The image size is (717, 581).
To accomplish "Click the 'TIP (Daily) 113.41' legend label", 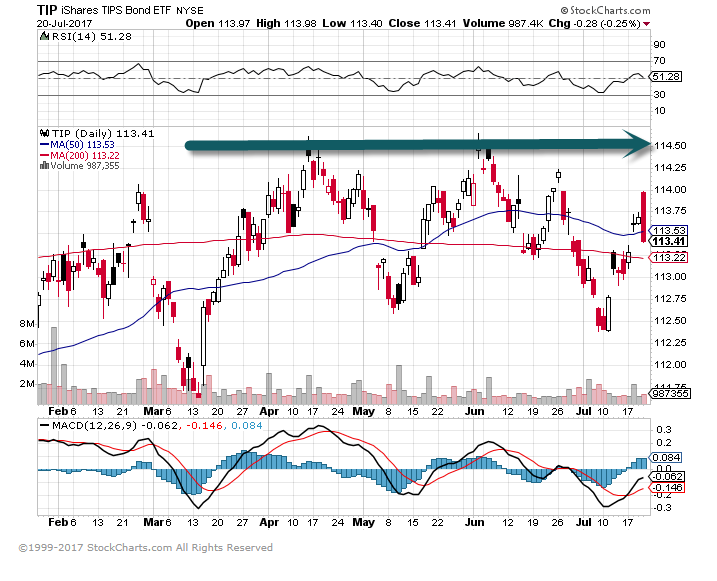I will 103,133.
